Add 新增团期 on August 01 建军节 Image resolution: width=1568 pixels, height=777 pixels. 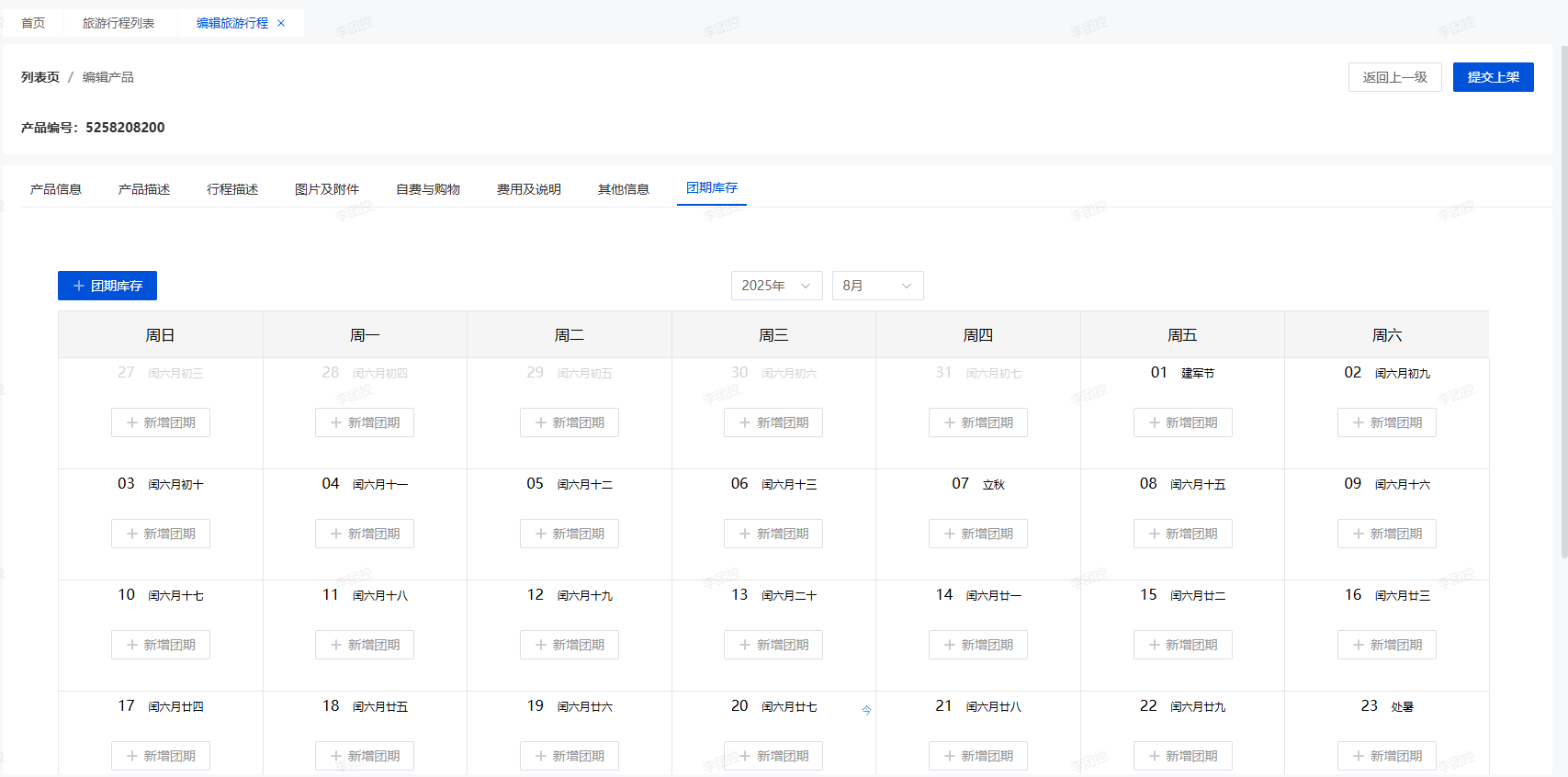[x=1182, y=422]
